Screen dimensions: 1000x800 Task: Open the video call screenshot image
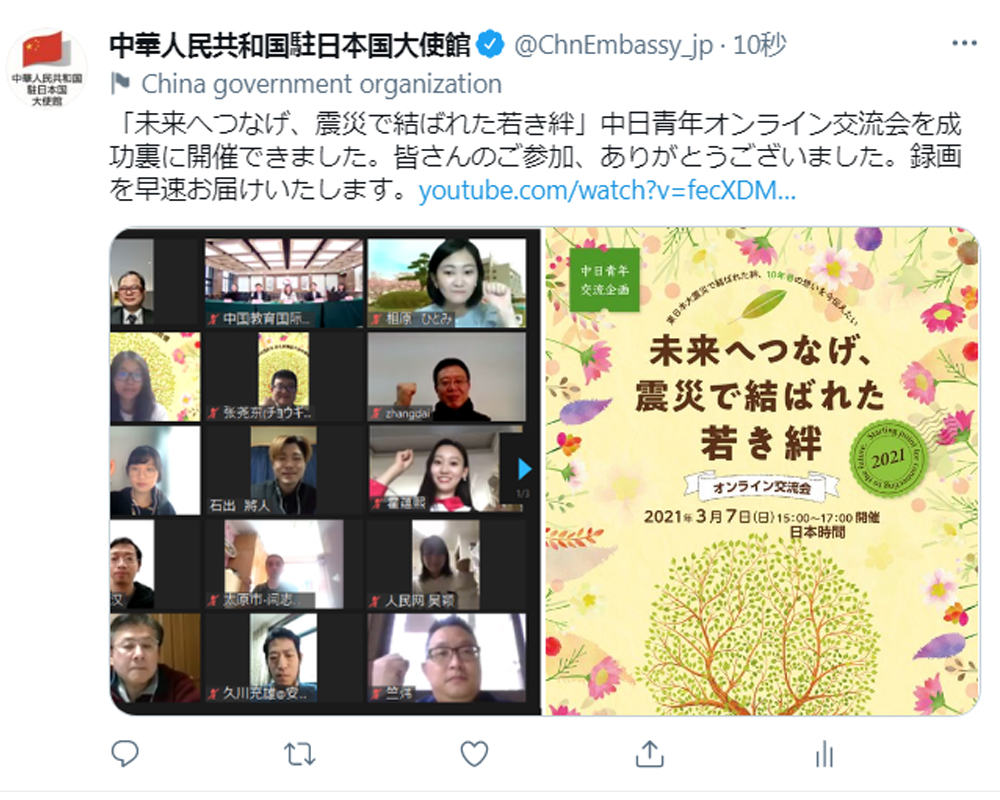pos(325,471)
